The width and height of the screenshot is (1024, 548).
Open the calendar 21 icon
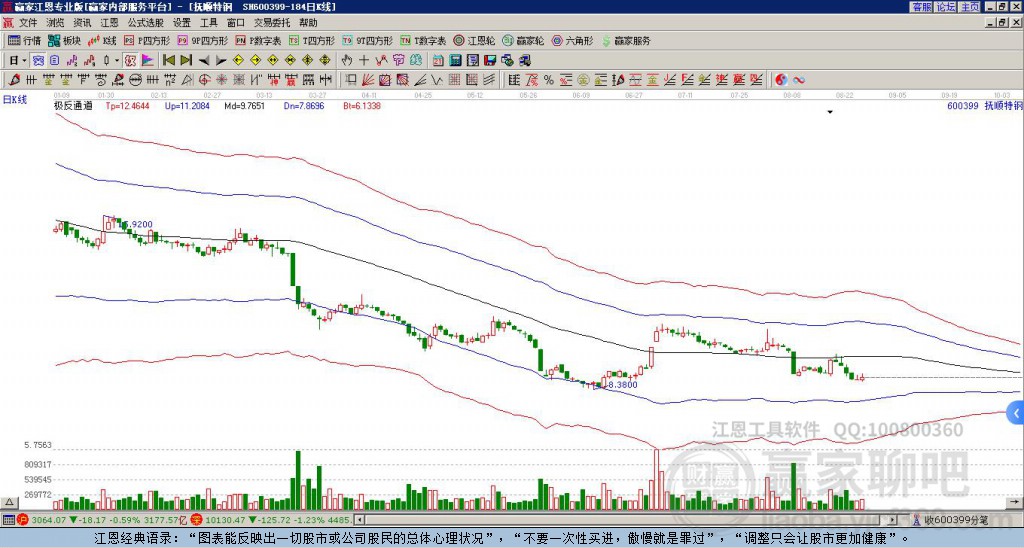click(x=438, y=61)
